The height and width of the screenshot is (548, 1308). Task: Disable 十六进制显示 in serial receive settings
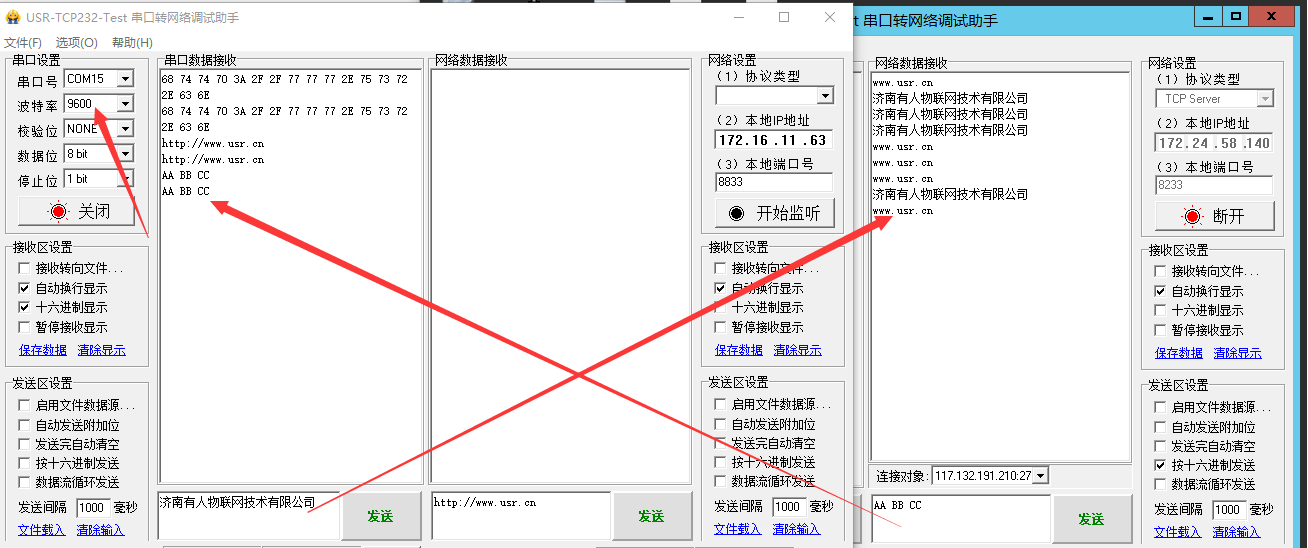pos(24,307)
